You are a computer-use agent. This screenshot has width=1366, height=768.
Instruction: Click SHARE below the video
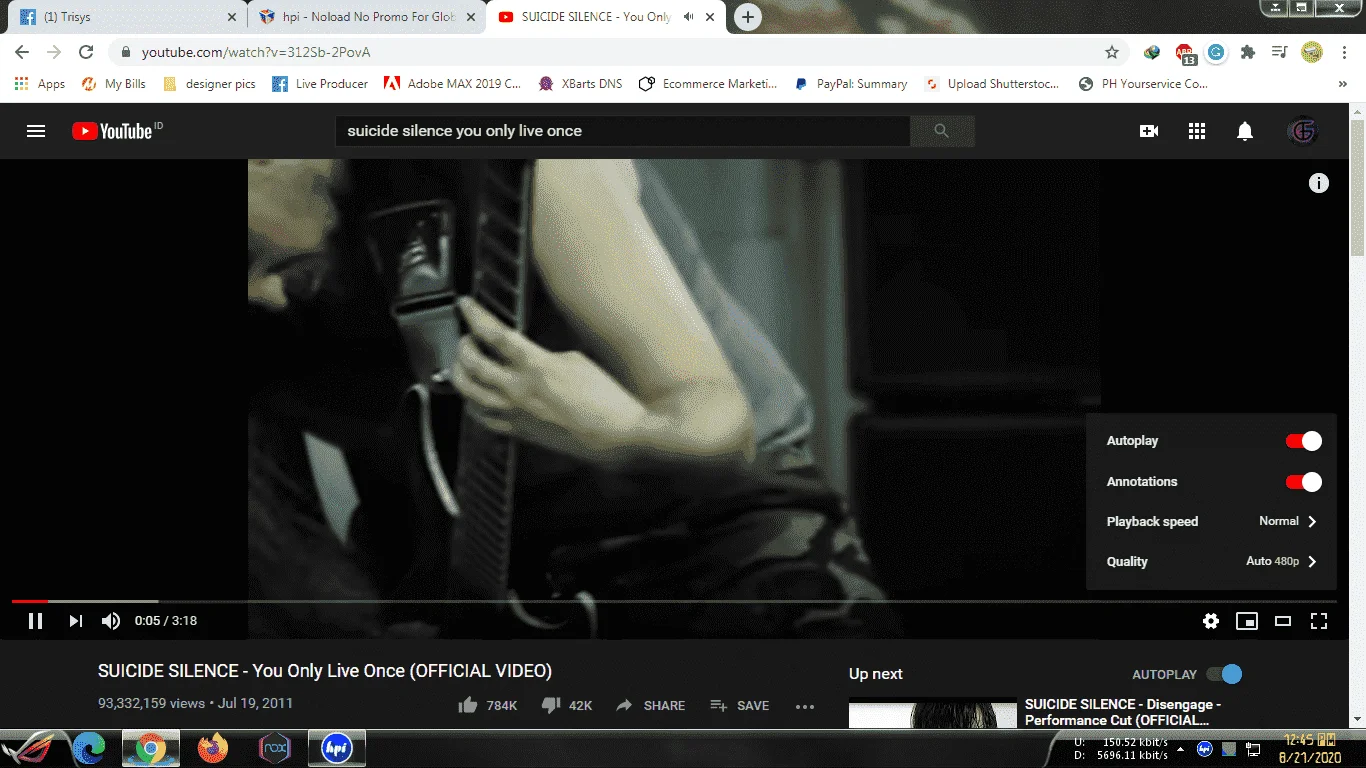click(650, 705)
